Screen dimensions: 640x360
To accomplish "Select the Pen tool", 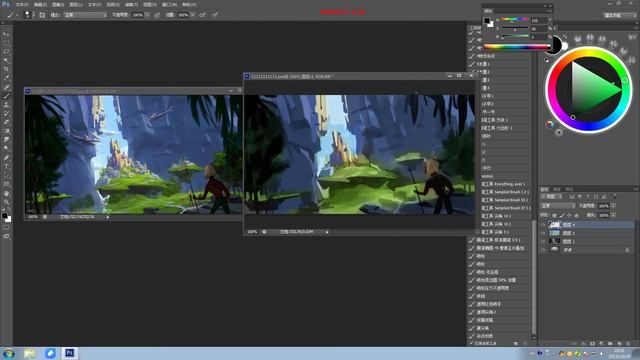I will pos(6,157).
